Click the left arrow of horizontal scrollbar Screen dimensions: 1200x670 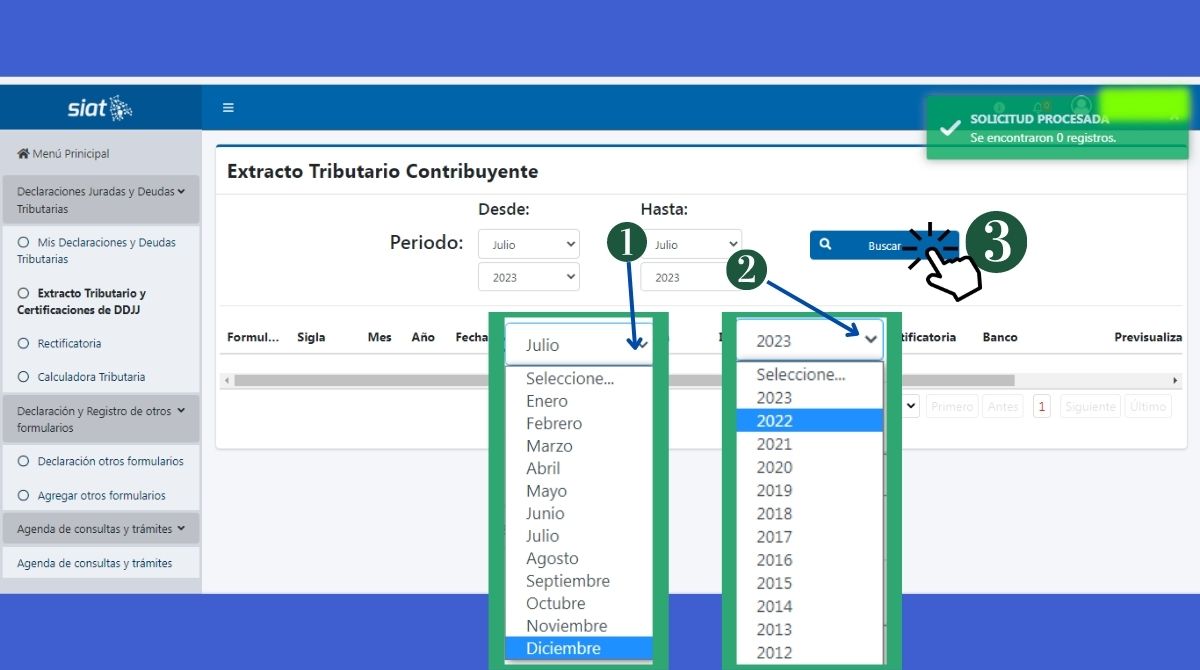coord(226,381)
